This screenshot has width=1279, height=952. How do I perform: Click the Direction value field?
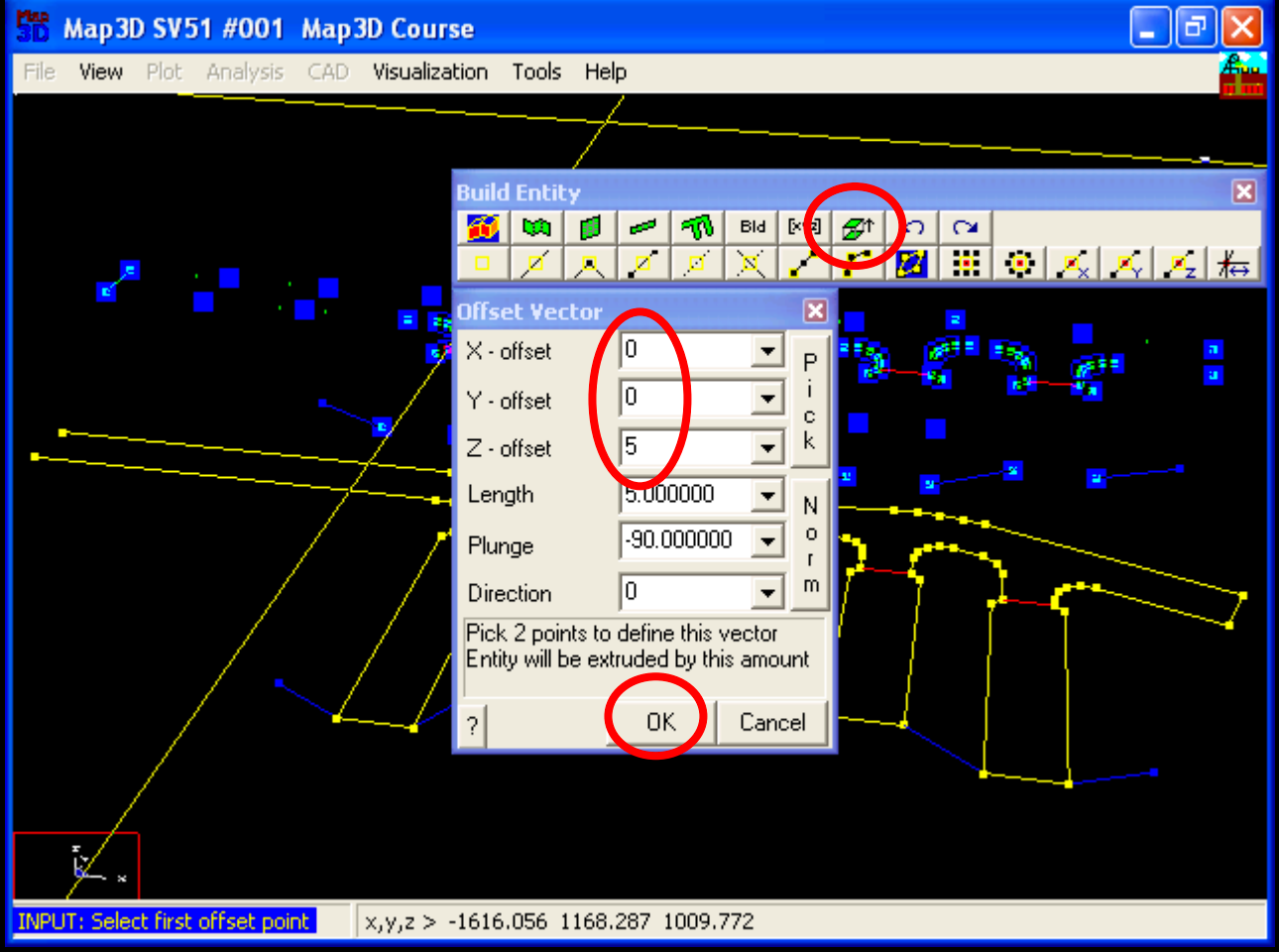coord(686,593)
